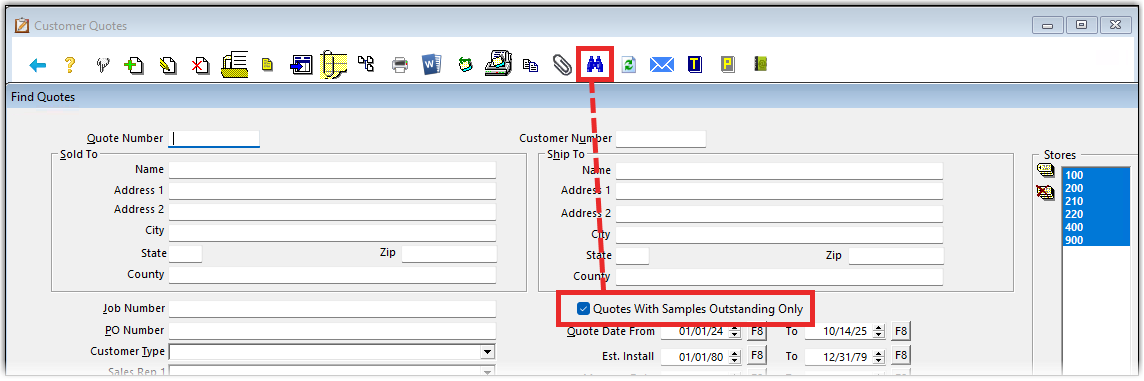Click the PO Number field
The height and width of the screenshot is (381, 1144).
[x=332, y=331]
